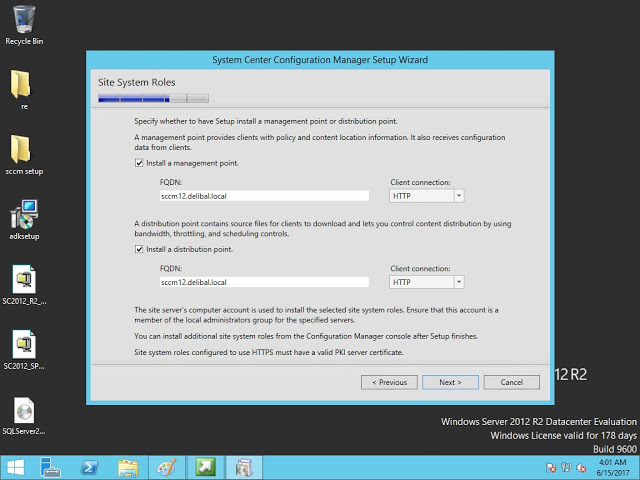Click the Windows Start button

[x=15, y=467]
